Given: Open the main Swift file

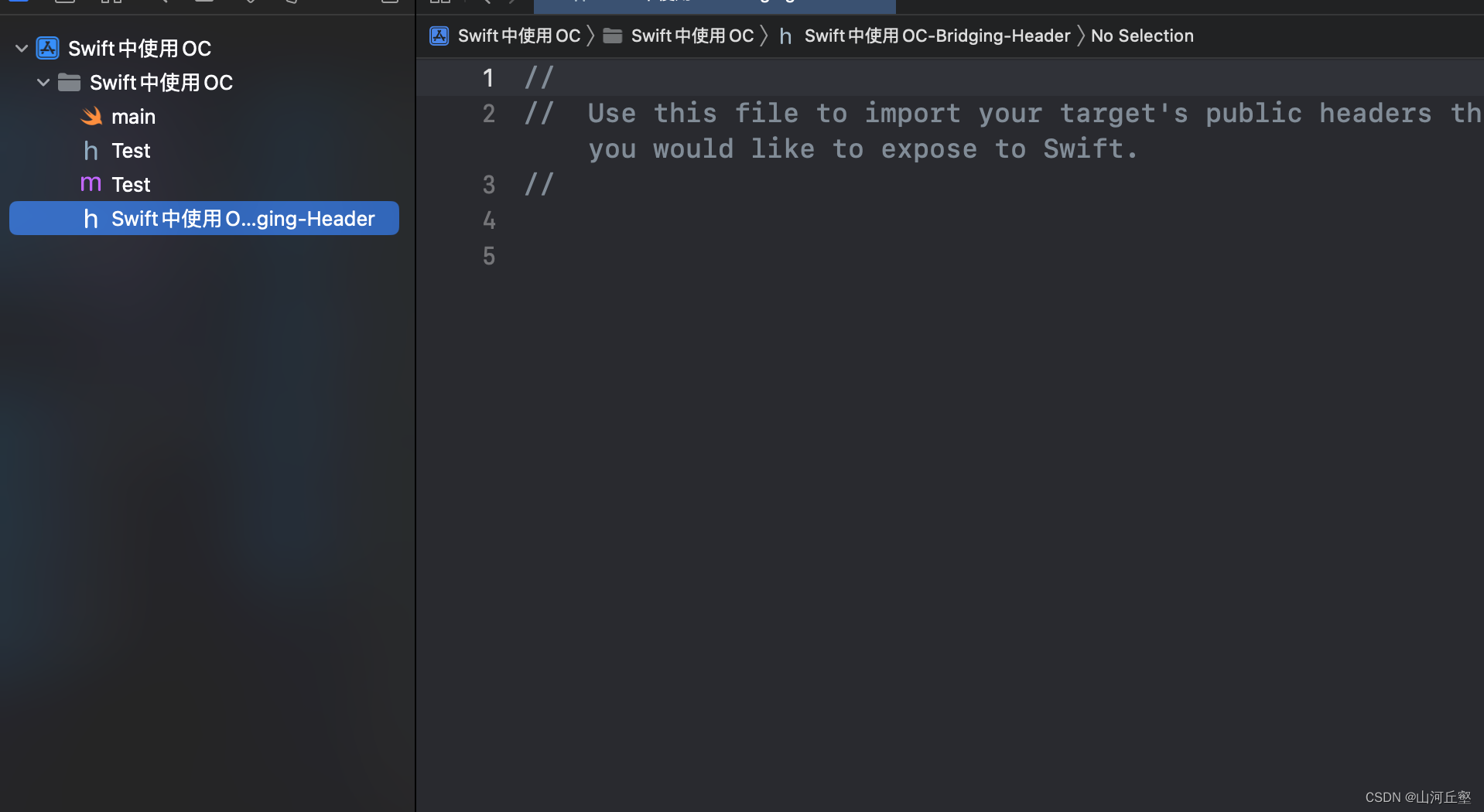Looking at the screenshot, I should [133, 117].
